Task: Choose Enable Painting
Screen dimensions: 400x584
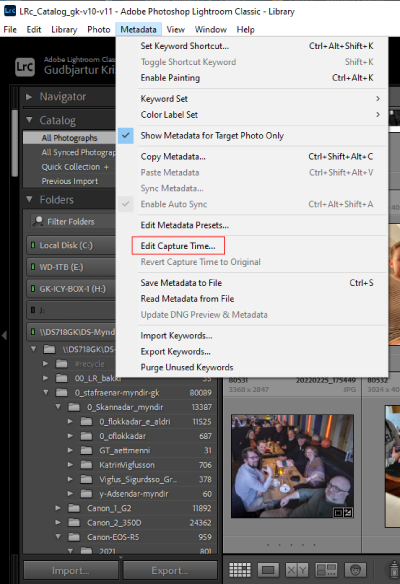Action: point(252,78)
